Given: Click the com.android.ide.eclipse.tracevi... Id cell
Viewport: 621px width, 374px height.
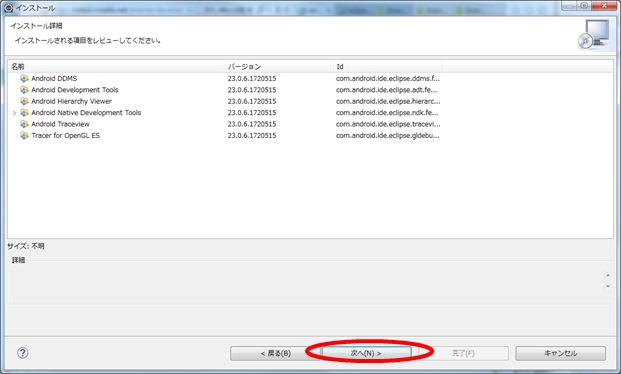Looking at the screenshot, I should tap(388, 124).
